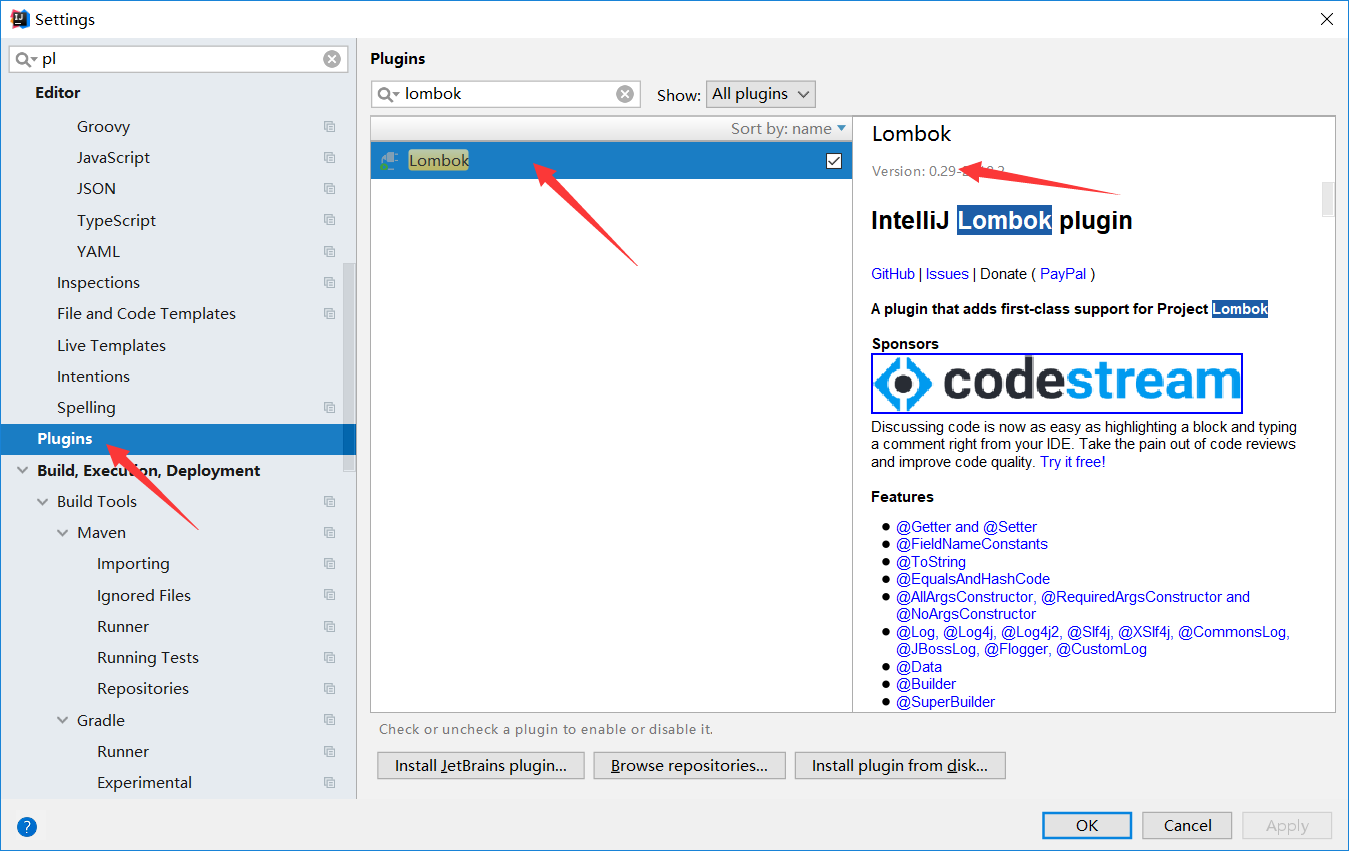Viewport: 1349px width, 851px height.
Task: Click the plugin description scrollbar
Action: (1328, 198)
